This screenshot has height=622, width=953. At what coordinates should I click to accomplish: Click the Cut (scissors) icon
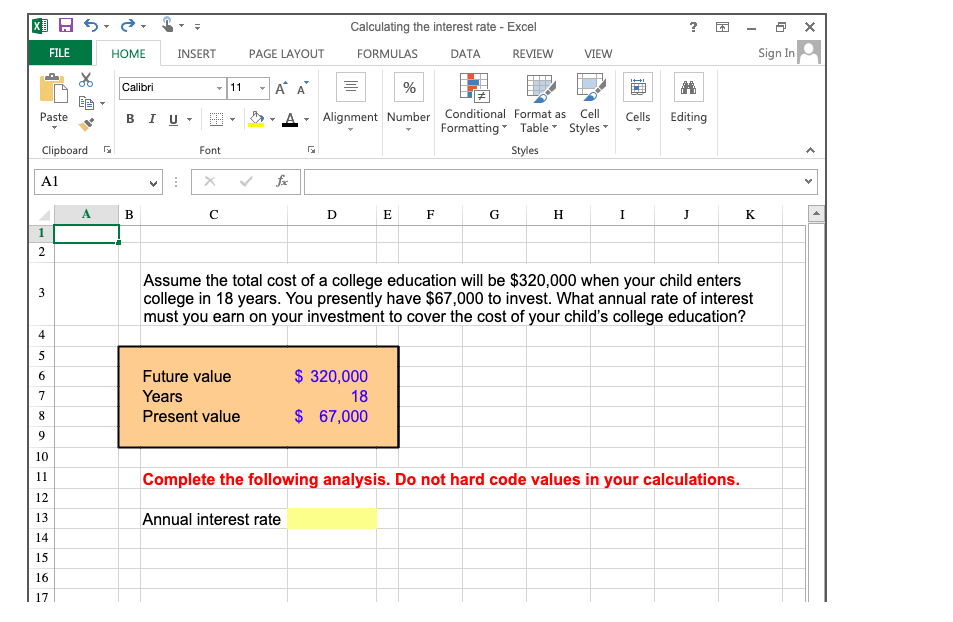86,81
